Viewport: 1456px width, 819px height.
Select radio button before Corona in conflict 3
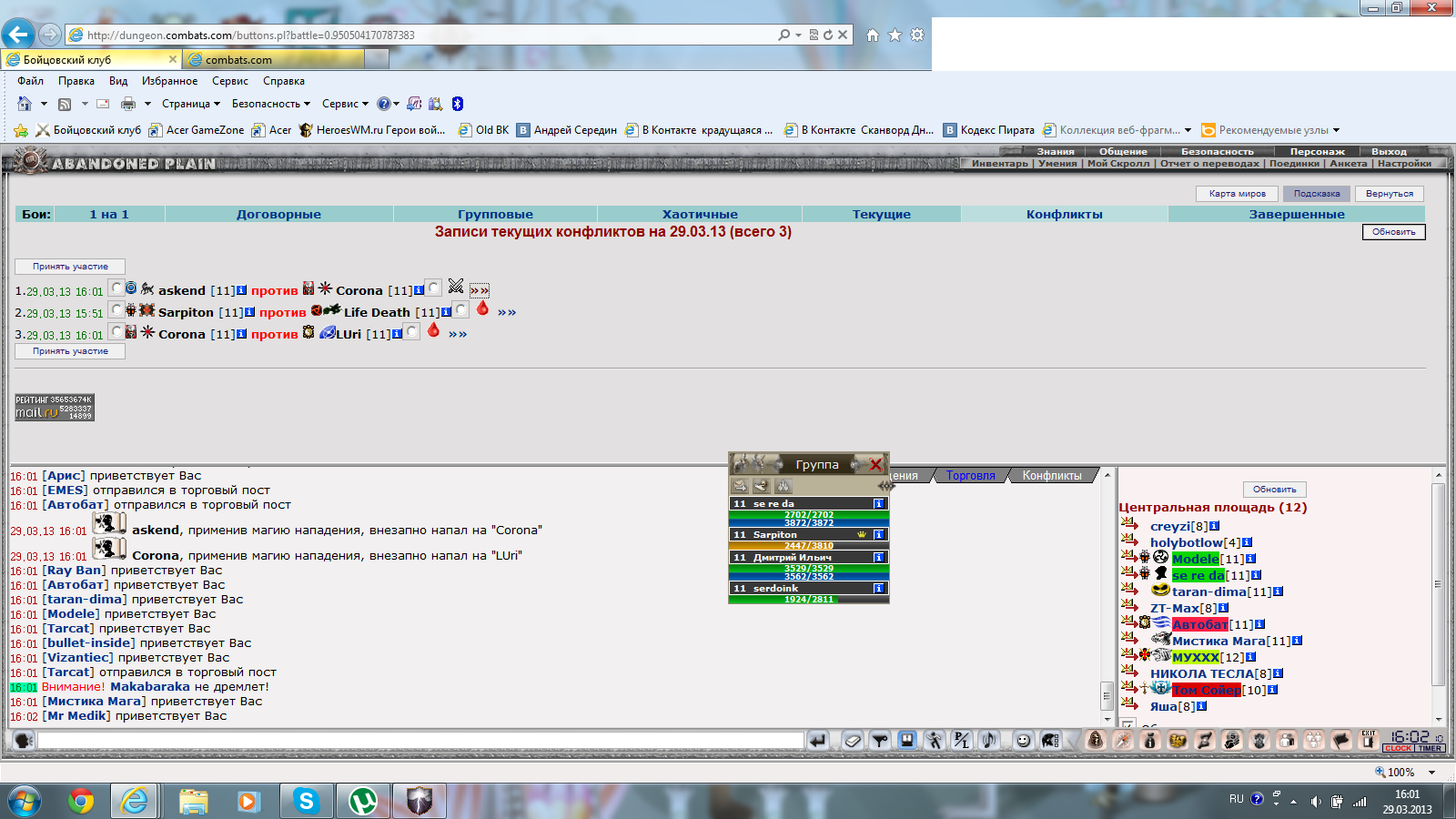(116, 331)
